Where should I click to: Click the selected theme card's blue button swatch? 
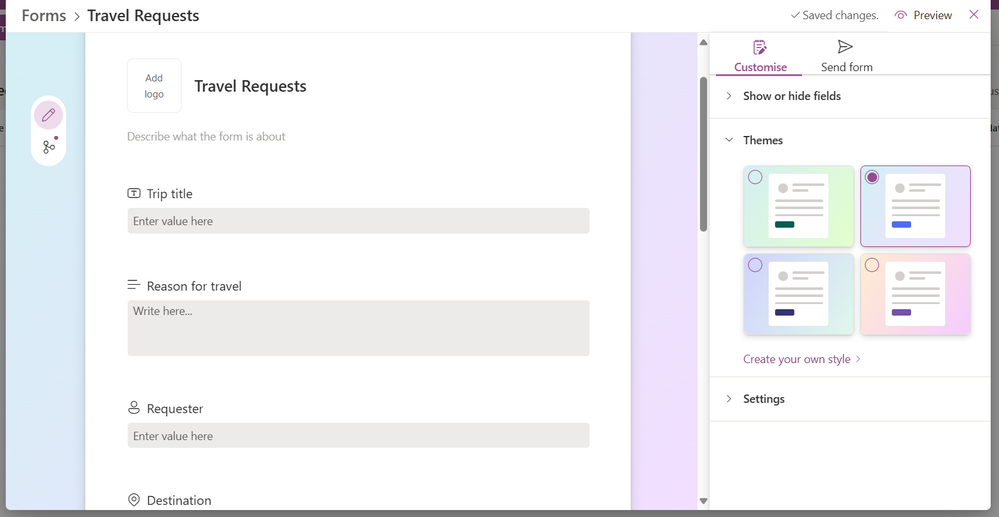click(x=901, y=224)
